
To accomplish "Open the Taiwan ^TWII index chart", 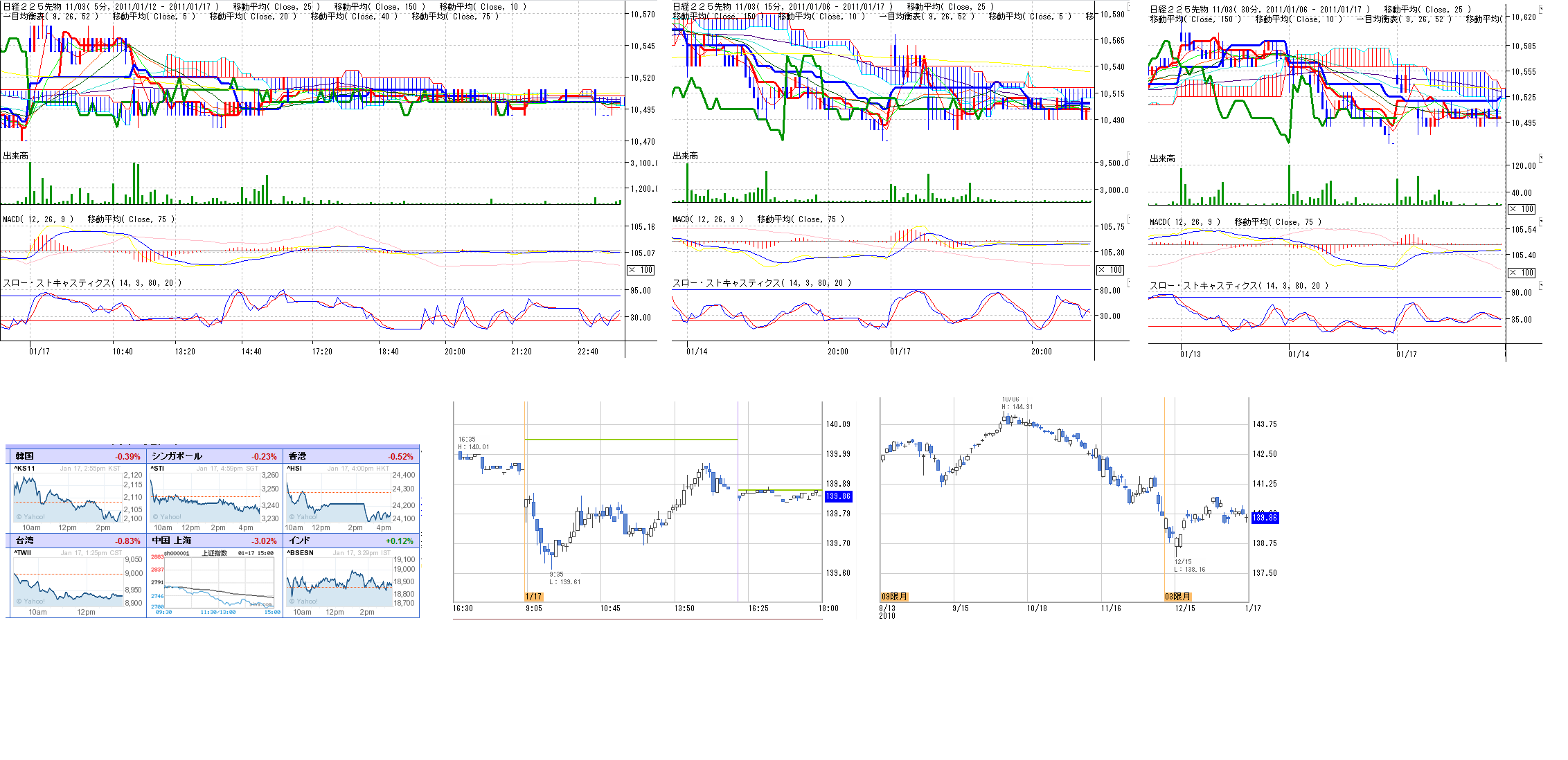I will pos(67,581).
